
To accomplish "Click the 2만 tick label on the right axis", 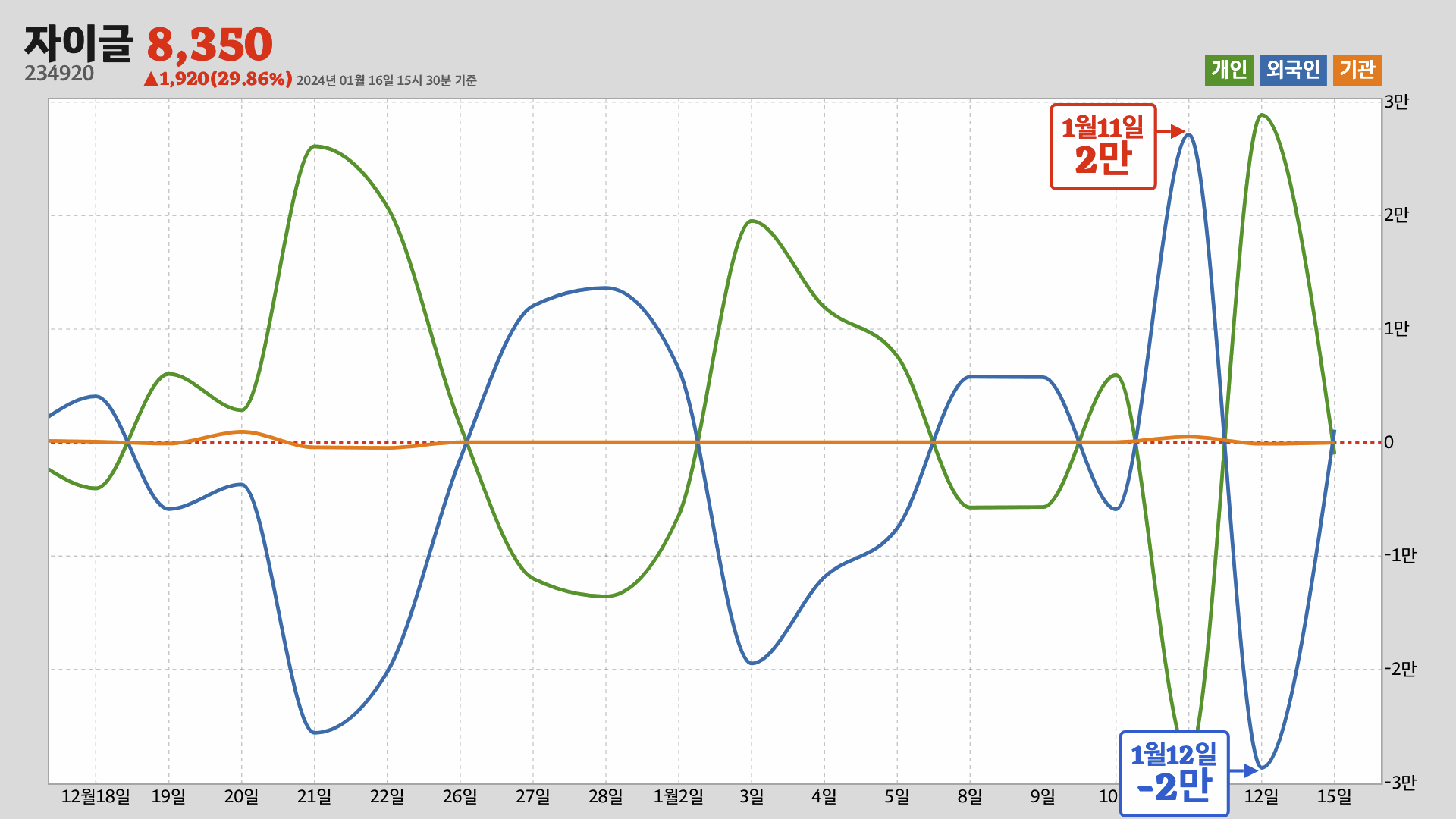I will click(1396, 215).
